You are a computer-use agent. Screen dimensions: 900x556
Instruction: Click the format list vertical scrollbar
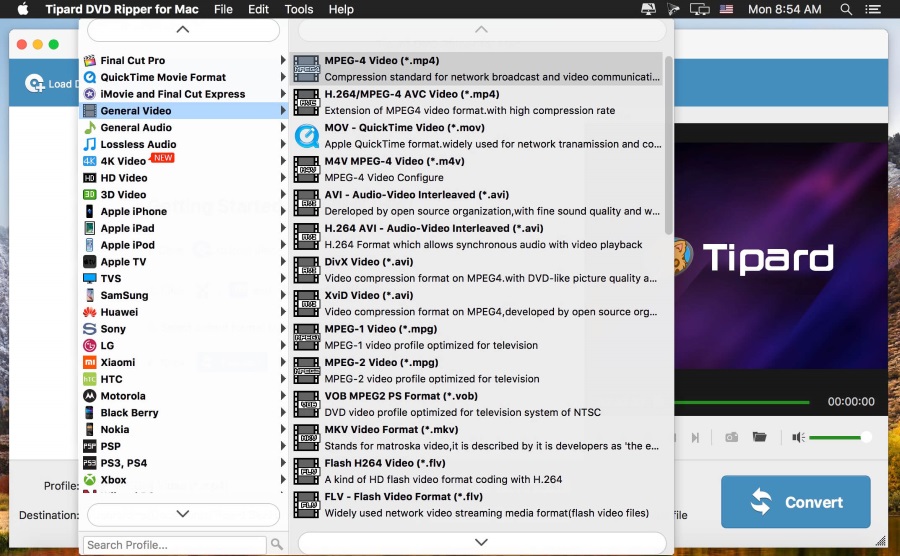(668, 145)
